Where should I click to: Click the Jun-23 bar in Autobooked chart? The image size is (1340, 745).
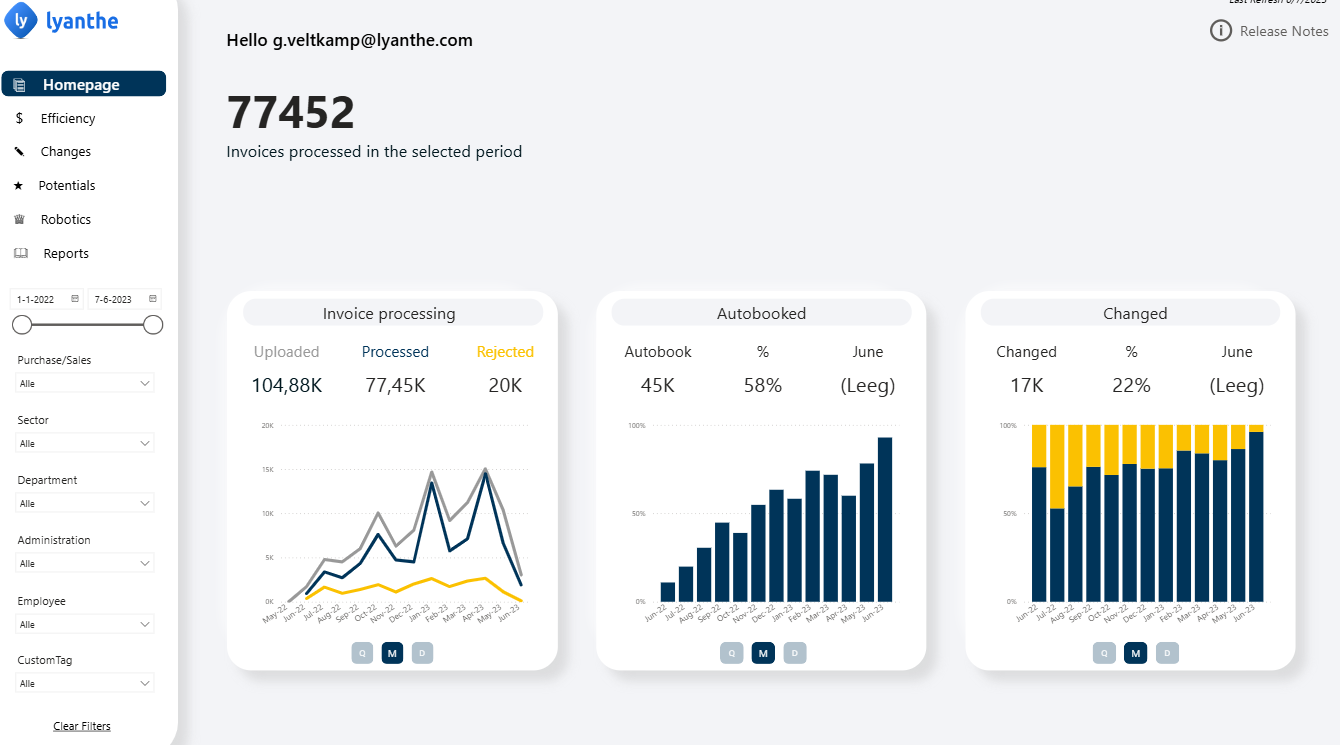point(885,519)
